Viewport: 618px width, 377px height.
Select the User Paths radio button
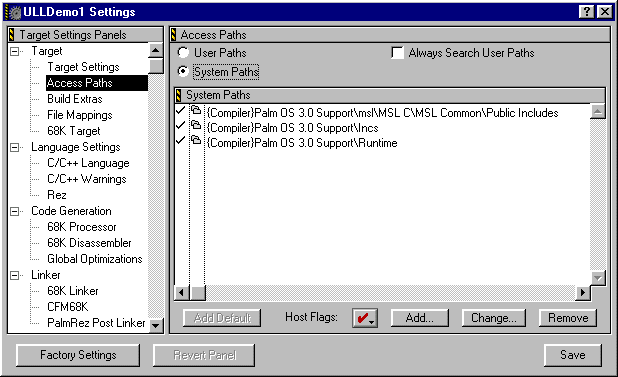(183, 52)
